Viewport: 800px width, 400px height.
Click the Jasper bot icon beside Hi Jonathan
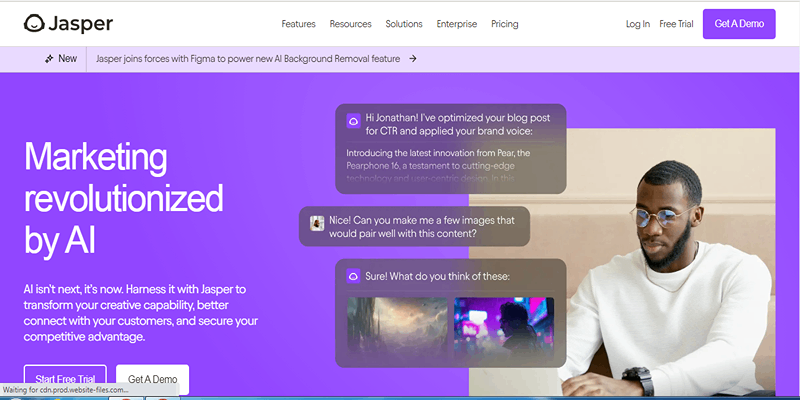[353, 121]
